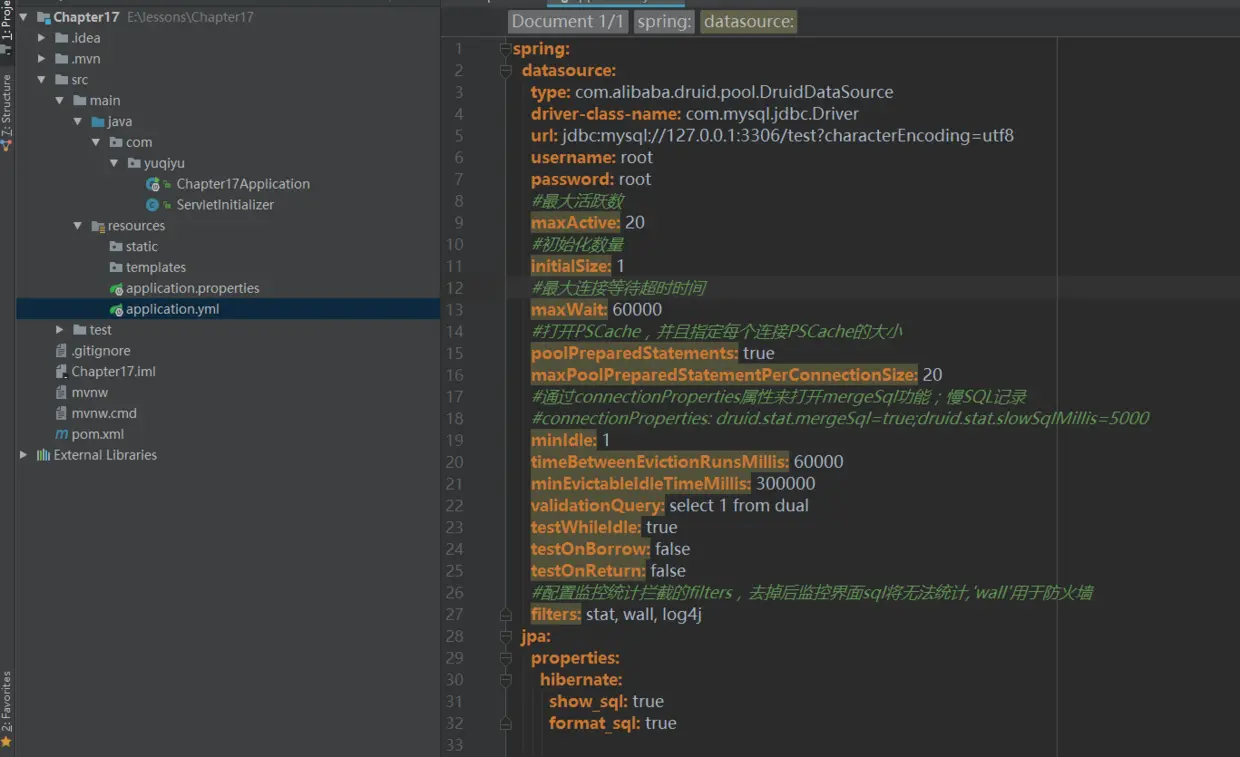Click the spring: breadcrumb
Screen dimensions: 1240x757
click(x=664, y=21)
